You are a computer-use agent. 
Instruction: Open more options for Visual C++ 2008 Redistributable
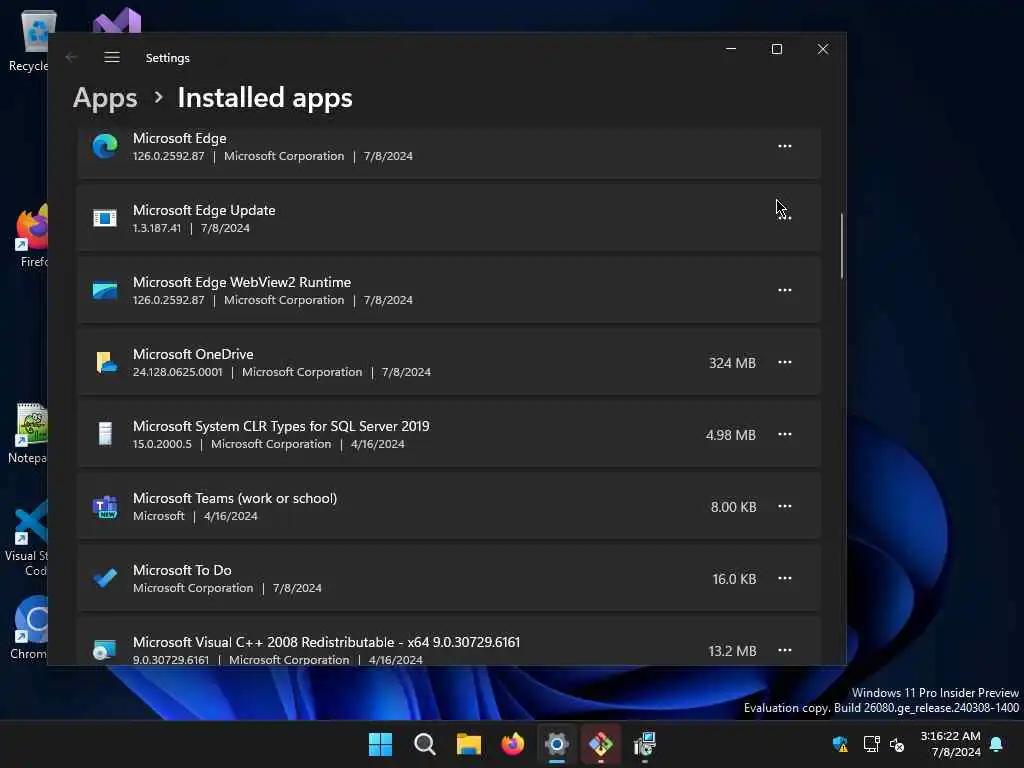coord(785,650)
